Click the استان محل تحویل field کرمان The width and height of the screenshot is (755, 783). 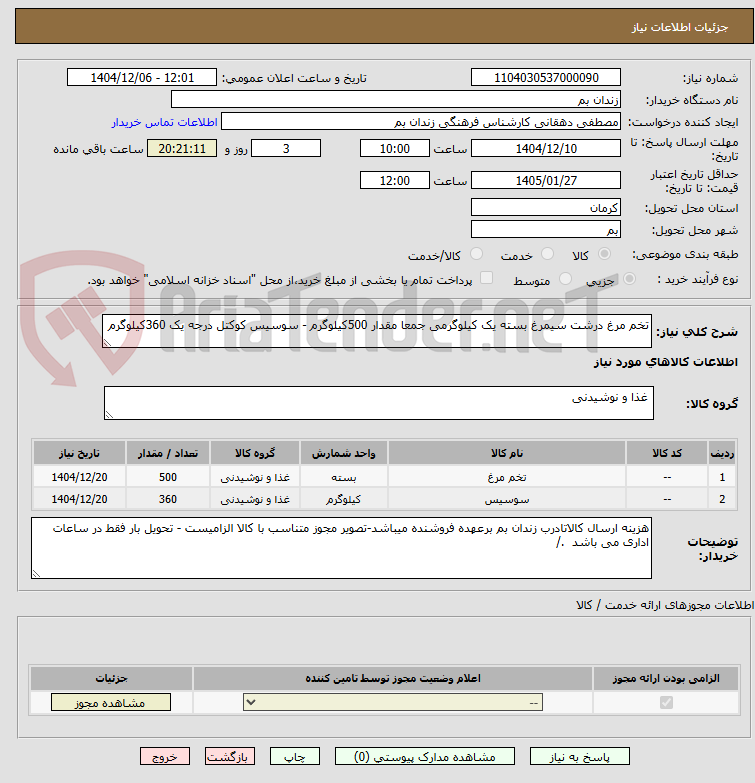[x=546, y=207]
